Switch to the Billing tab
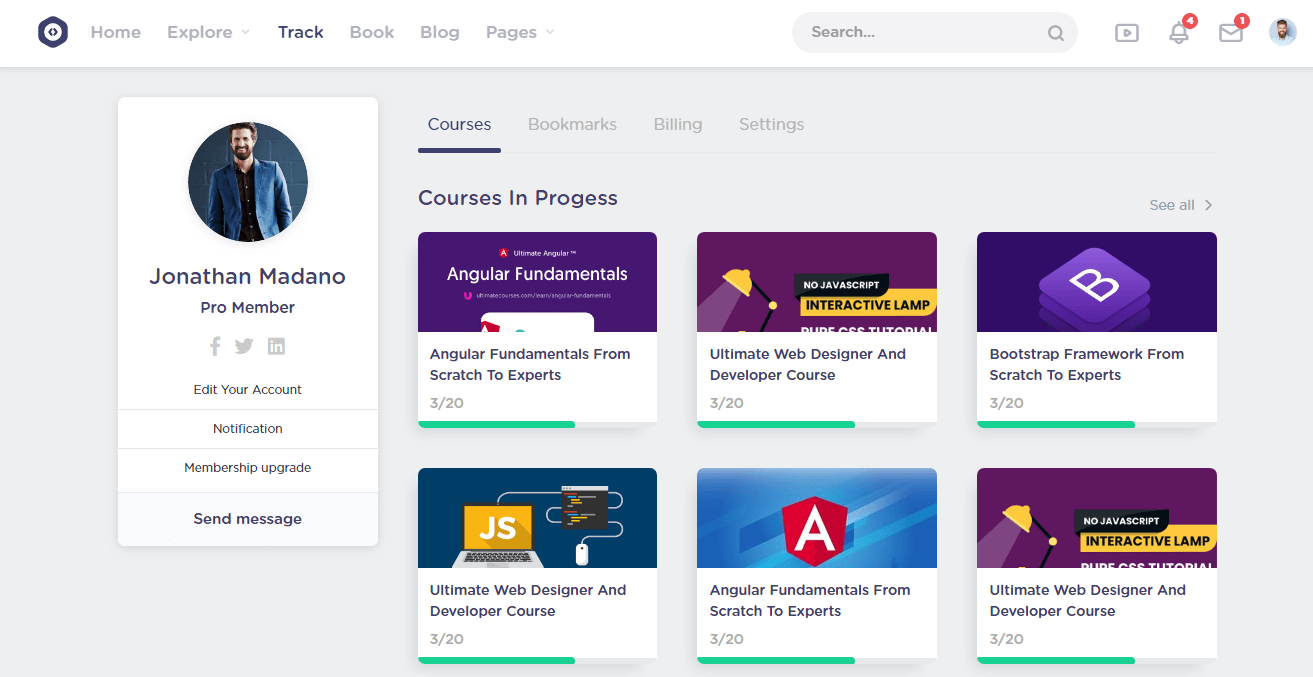 coord(677,125)
